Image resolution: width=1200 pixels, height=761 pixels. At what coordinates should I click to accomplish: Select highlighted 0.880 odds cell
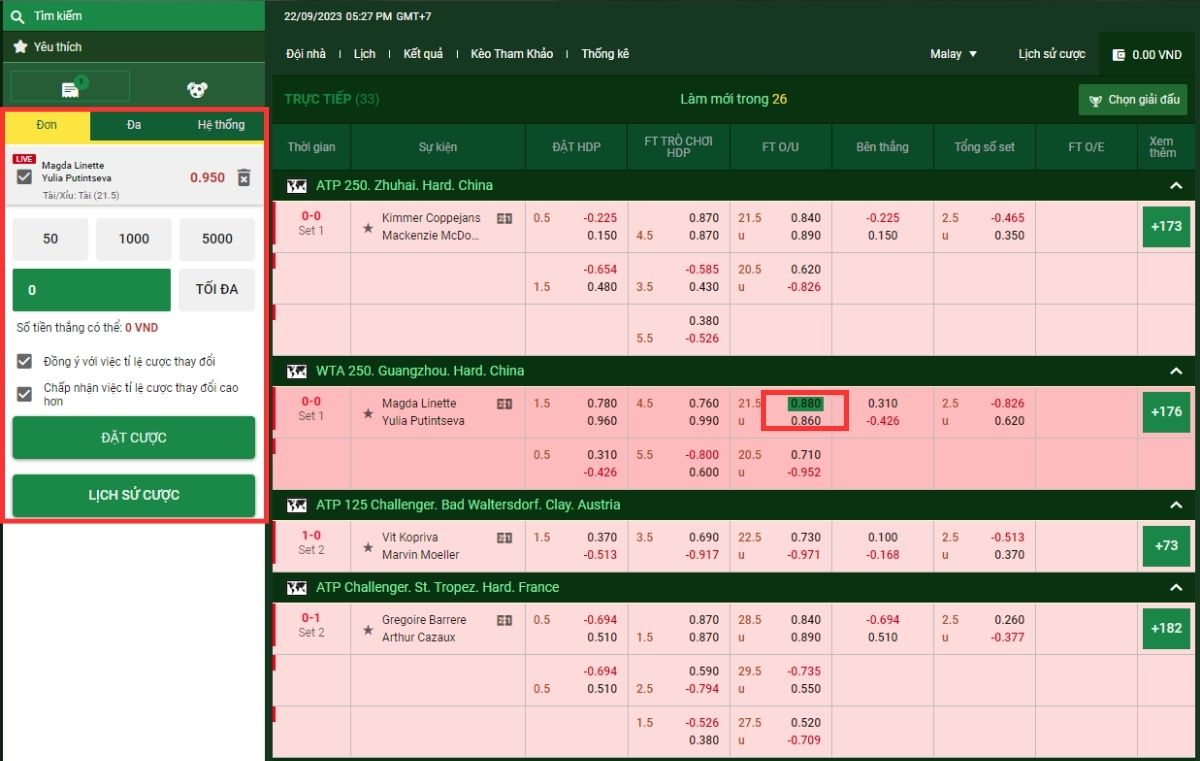805,404
